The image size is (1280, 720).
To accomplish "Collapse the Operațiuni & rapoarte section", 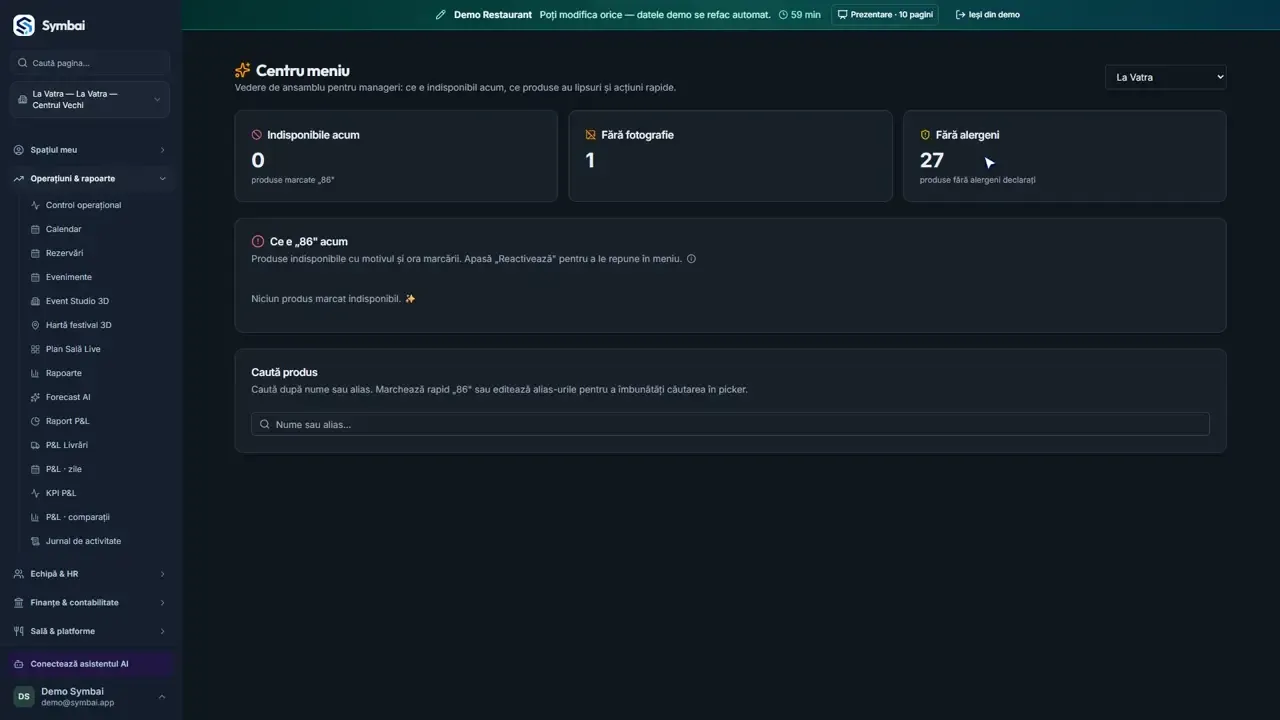I will tap(90, 179).
